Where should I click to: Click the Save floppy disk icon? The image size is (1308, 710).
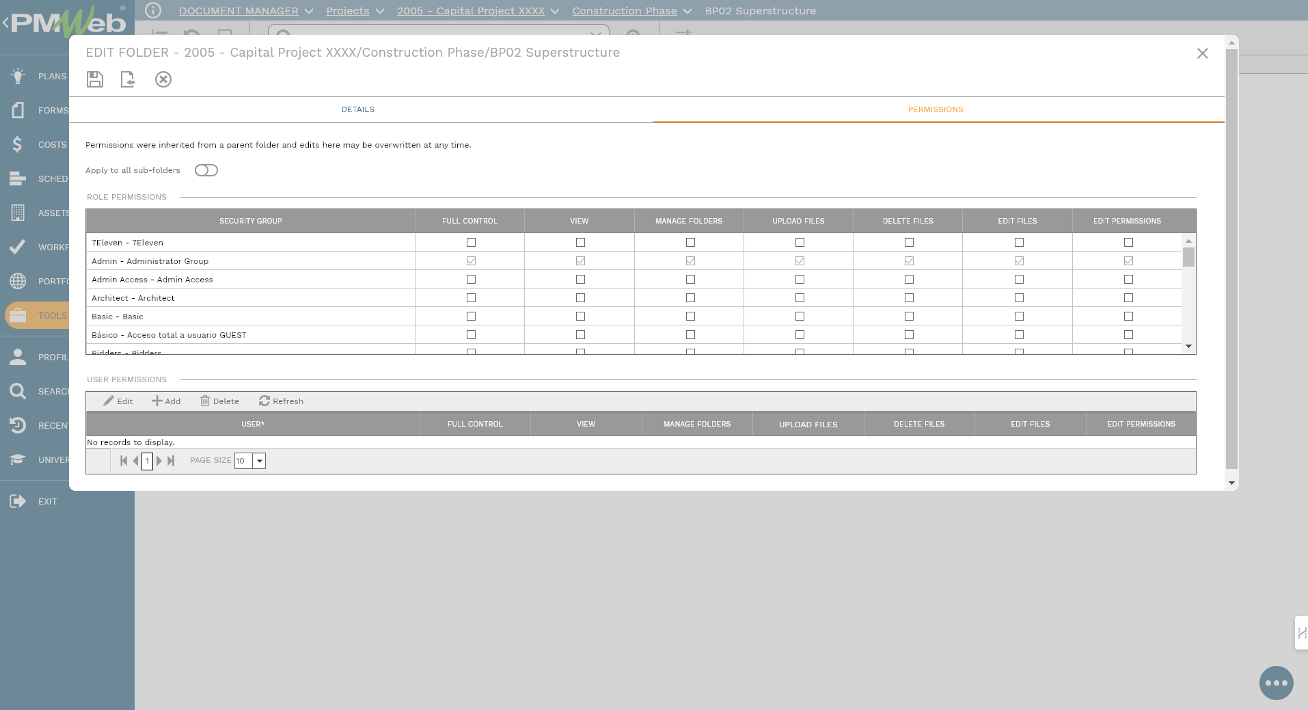95,79
